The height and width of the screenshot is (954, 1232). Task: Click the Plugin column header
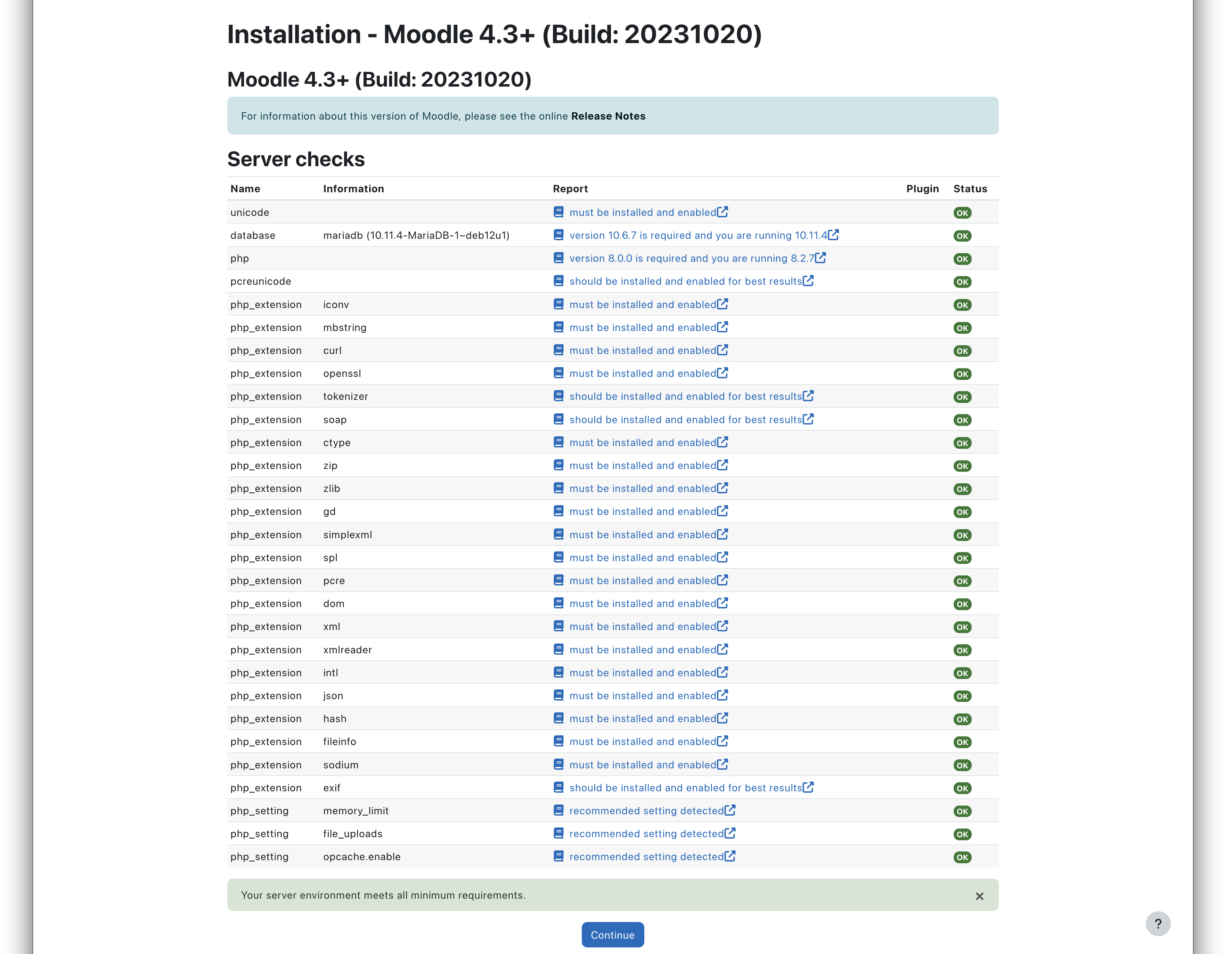[x=923, y=189]
